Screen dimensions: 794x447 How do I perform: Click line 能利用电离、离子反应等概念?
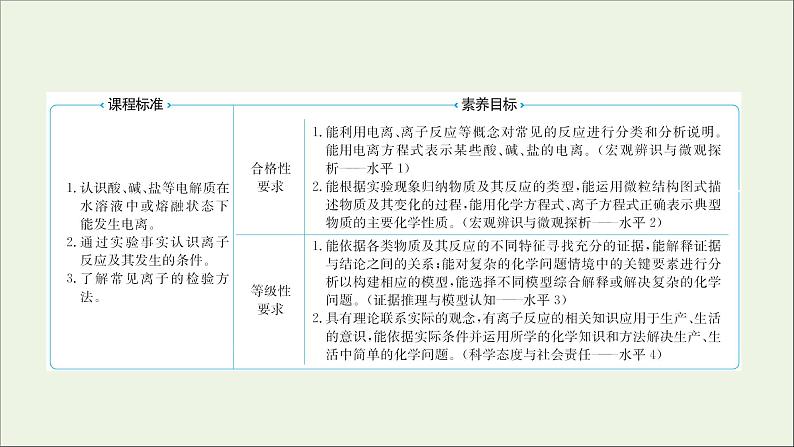[x=517, y=133]
